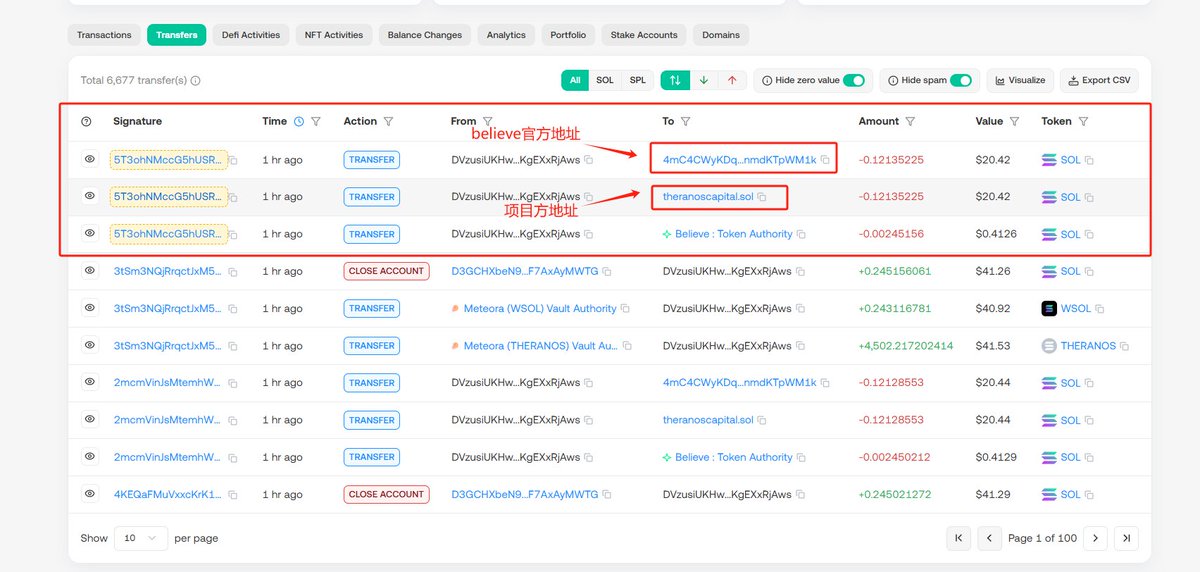Click the THERANOS token logo icon
1200x572 pixels.
[x=1049, y=346]
